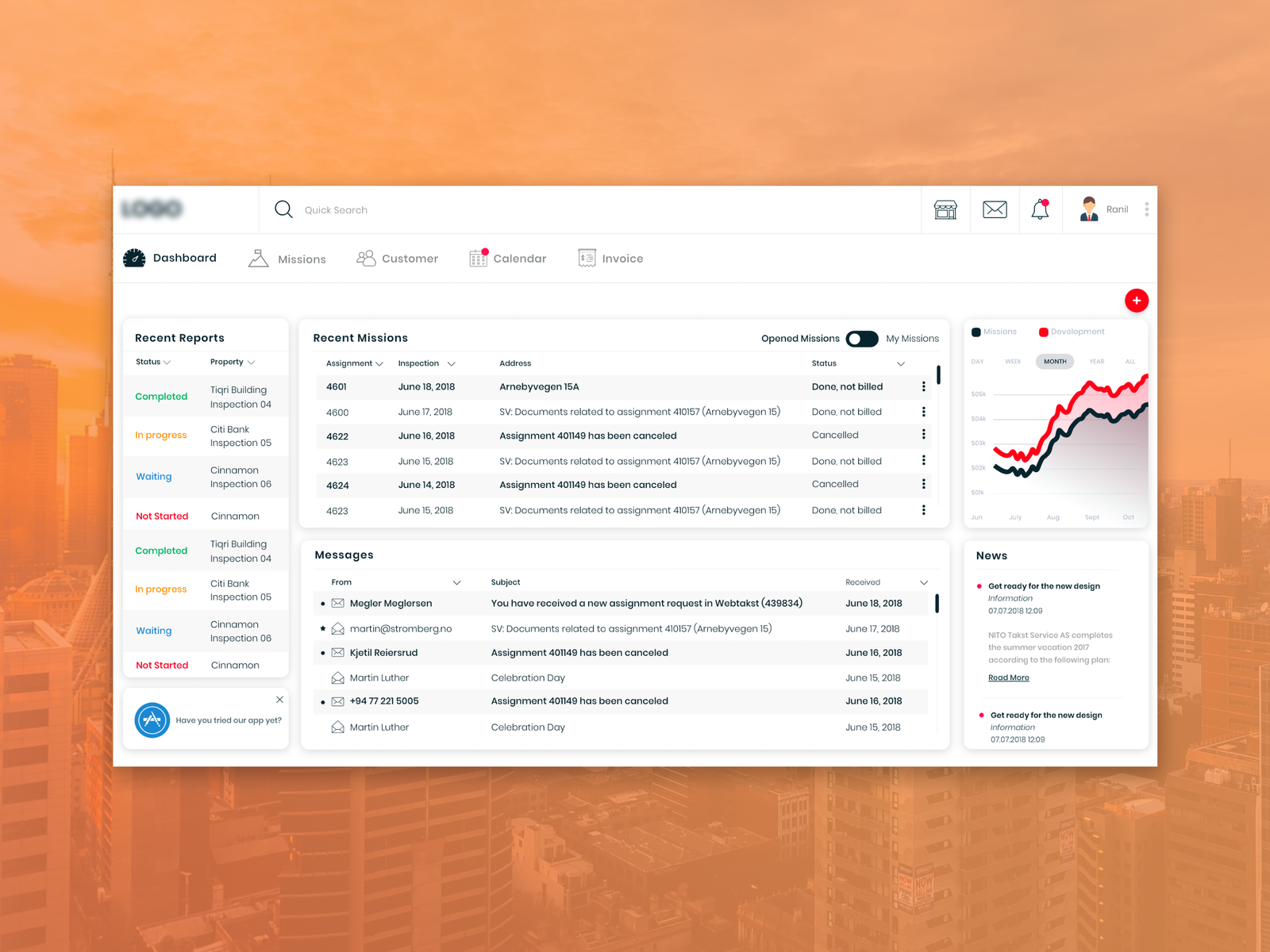
Task: Open the mail envelope icon in header
Action: coord(995,209)
